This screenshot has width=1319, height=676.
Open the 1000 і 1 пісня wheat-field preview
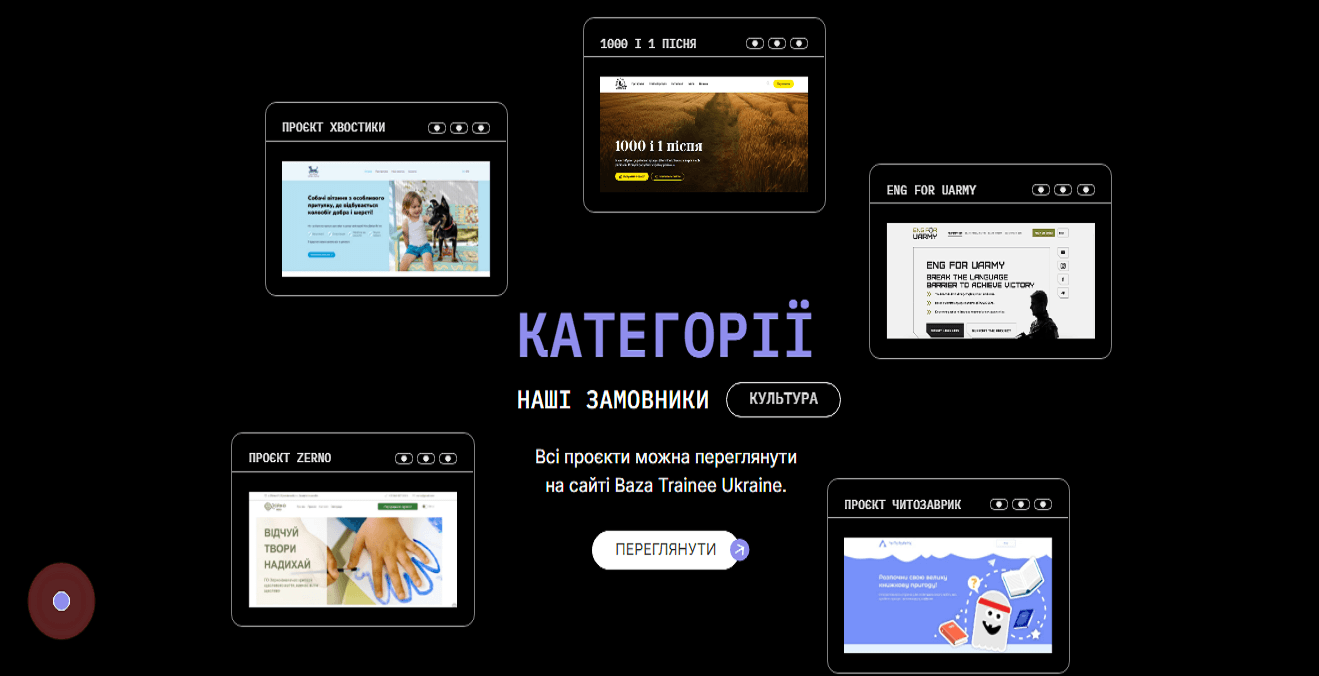[x=704, y=134]
